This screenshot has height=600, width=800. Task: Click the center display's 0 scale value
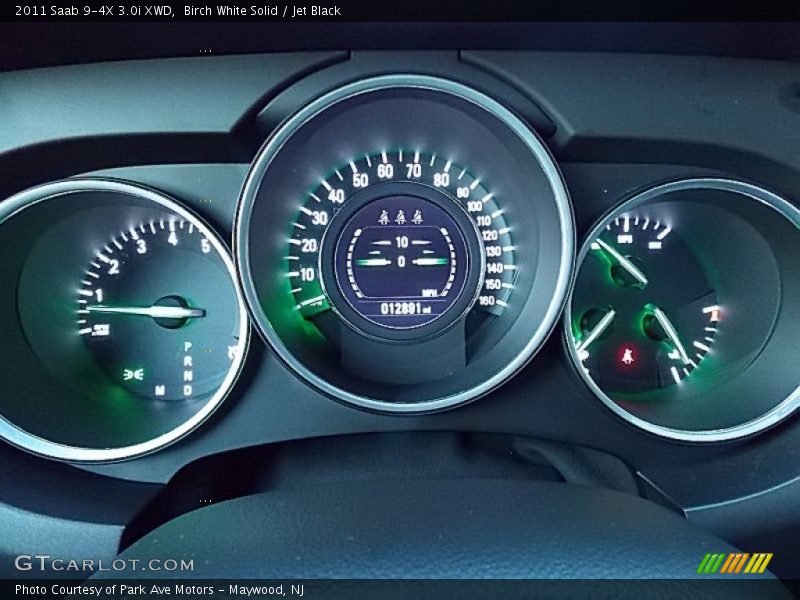coord(402,262)
